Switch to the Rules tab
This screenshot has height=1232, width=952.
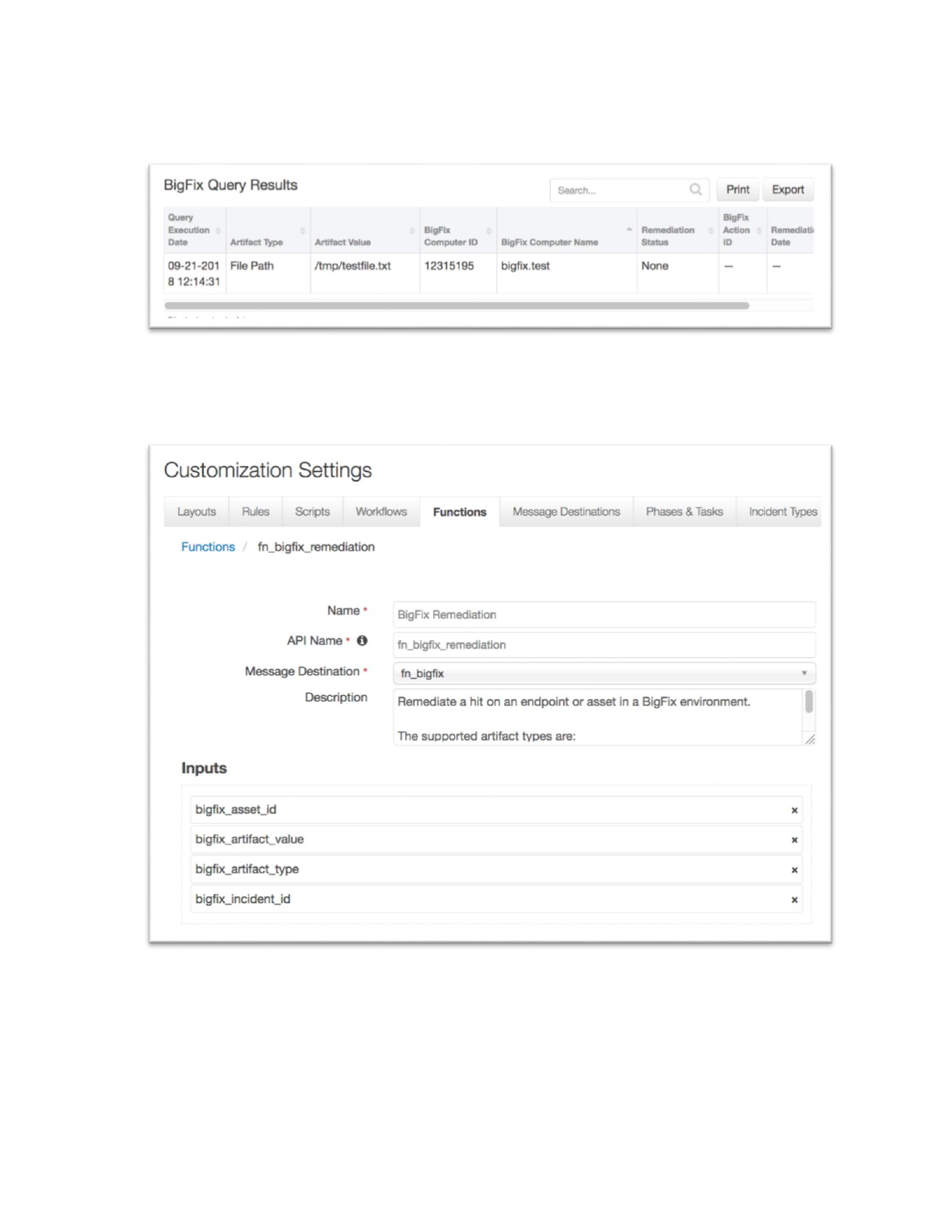255,512
